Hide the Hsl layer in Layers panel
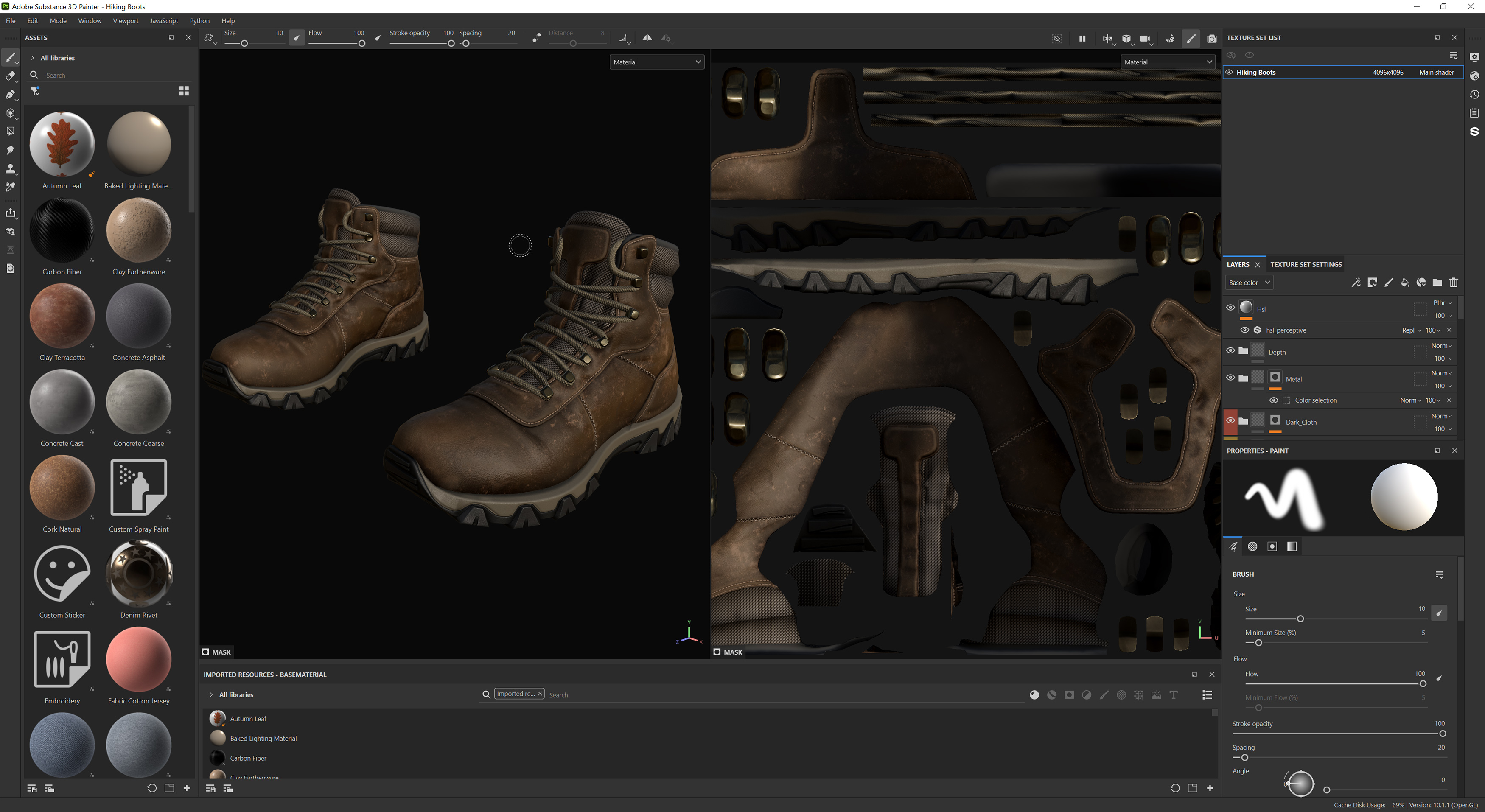 pos(1230,307)
